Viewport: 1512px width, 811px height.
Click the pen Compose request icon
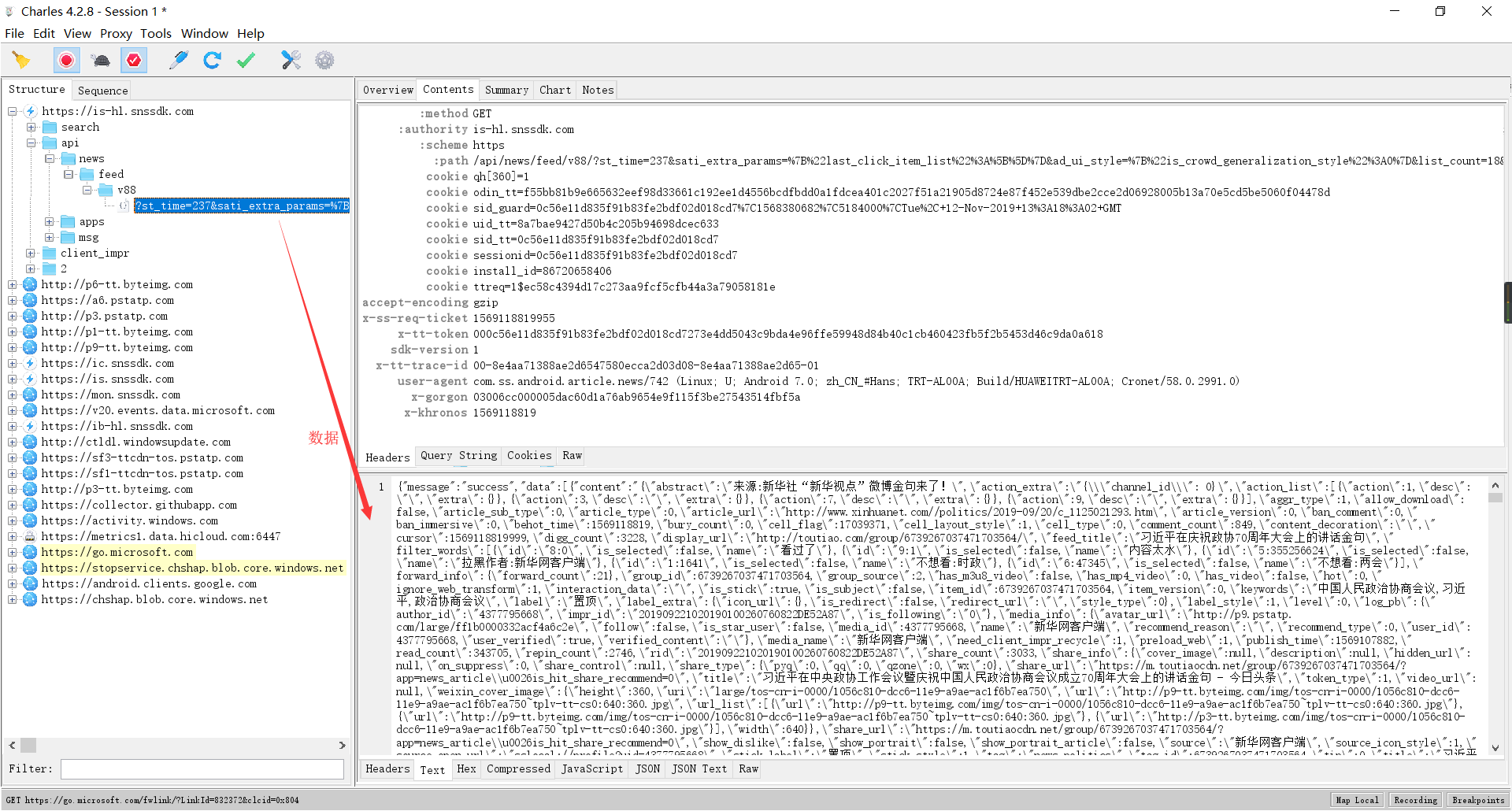[179, 60]
